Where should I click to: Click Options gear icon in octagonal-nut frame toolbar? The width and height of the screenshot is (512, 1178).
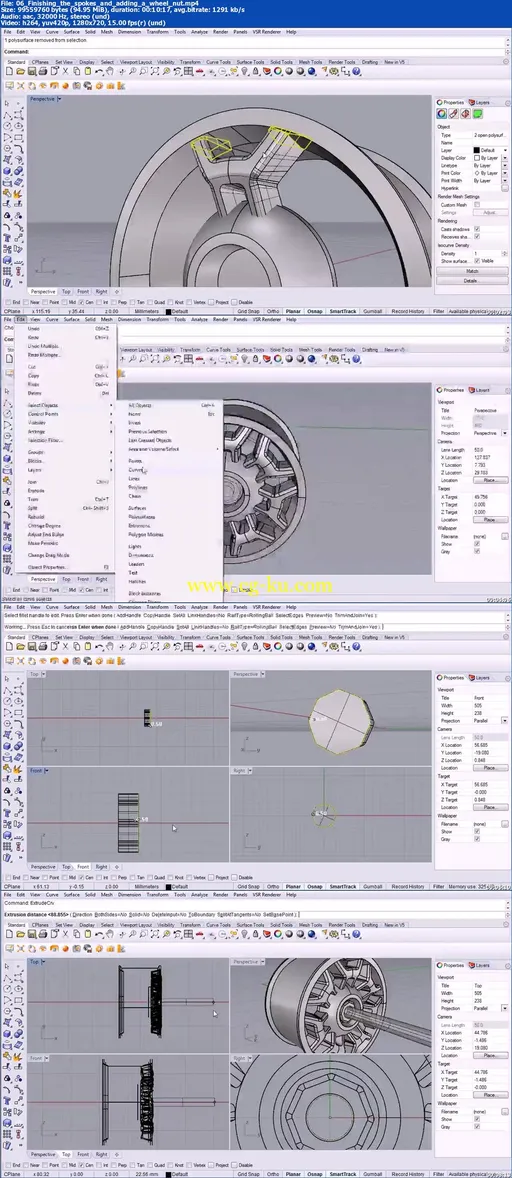(x=333, y=646)
